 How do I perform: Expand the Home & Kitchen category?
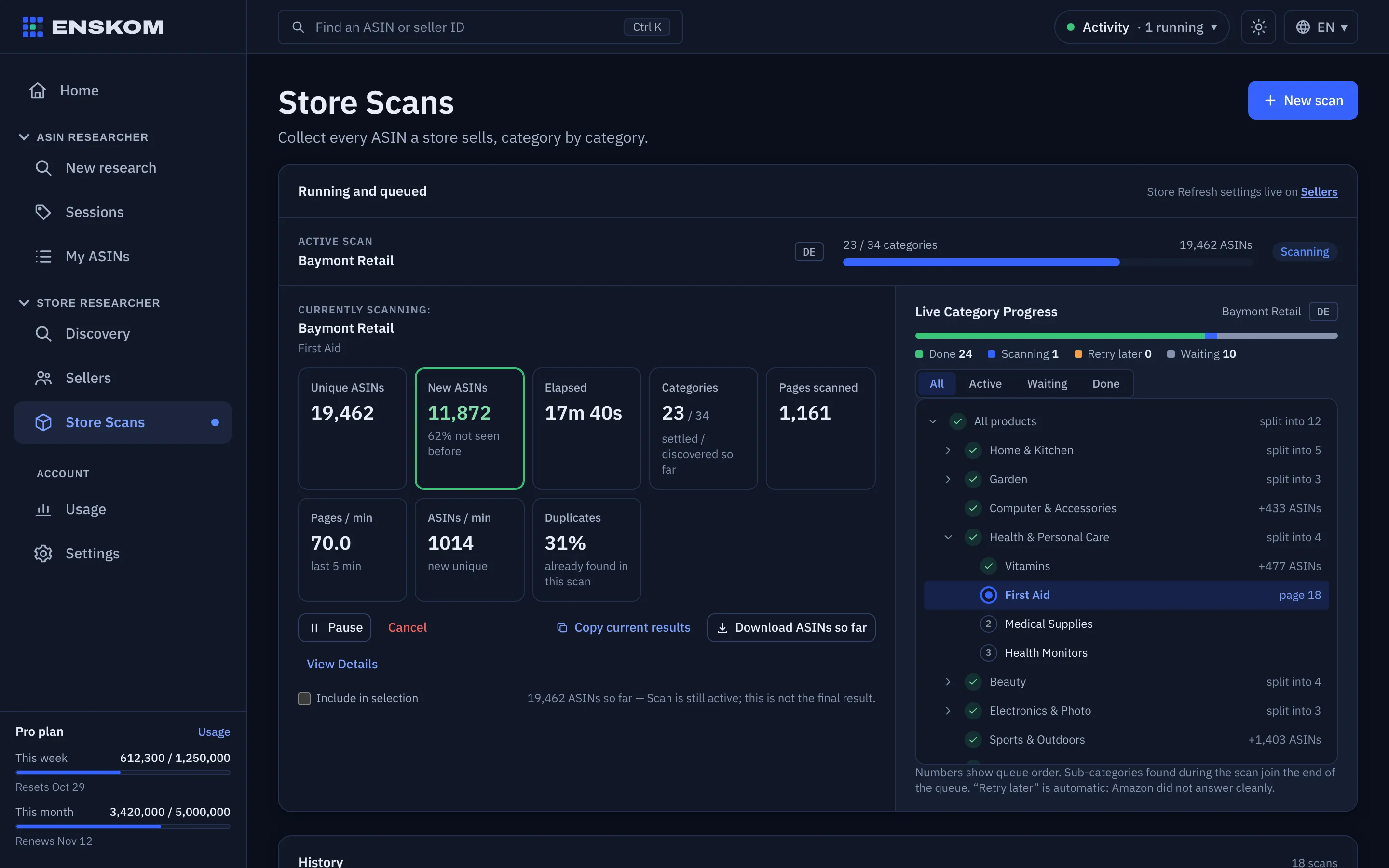coord(948,450)
